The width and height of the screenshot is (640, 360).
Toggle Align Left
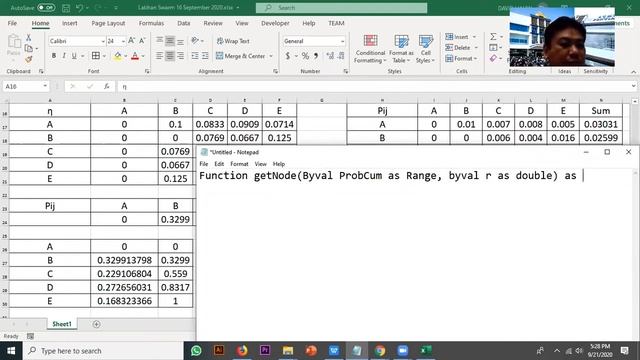coord(159,56)
